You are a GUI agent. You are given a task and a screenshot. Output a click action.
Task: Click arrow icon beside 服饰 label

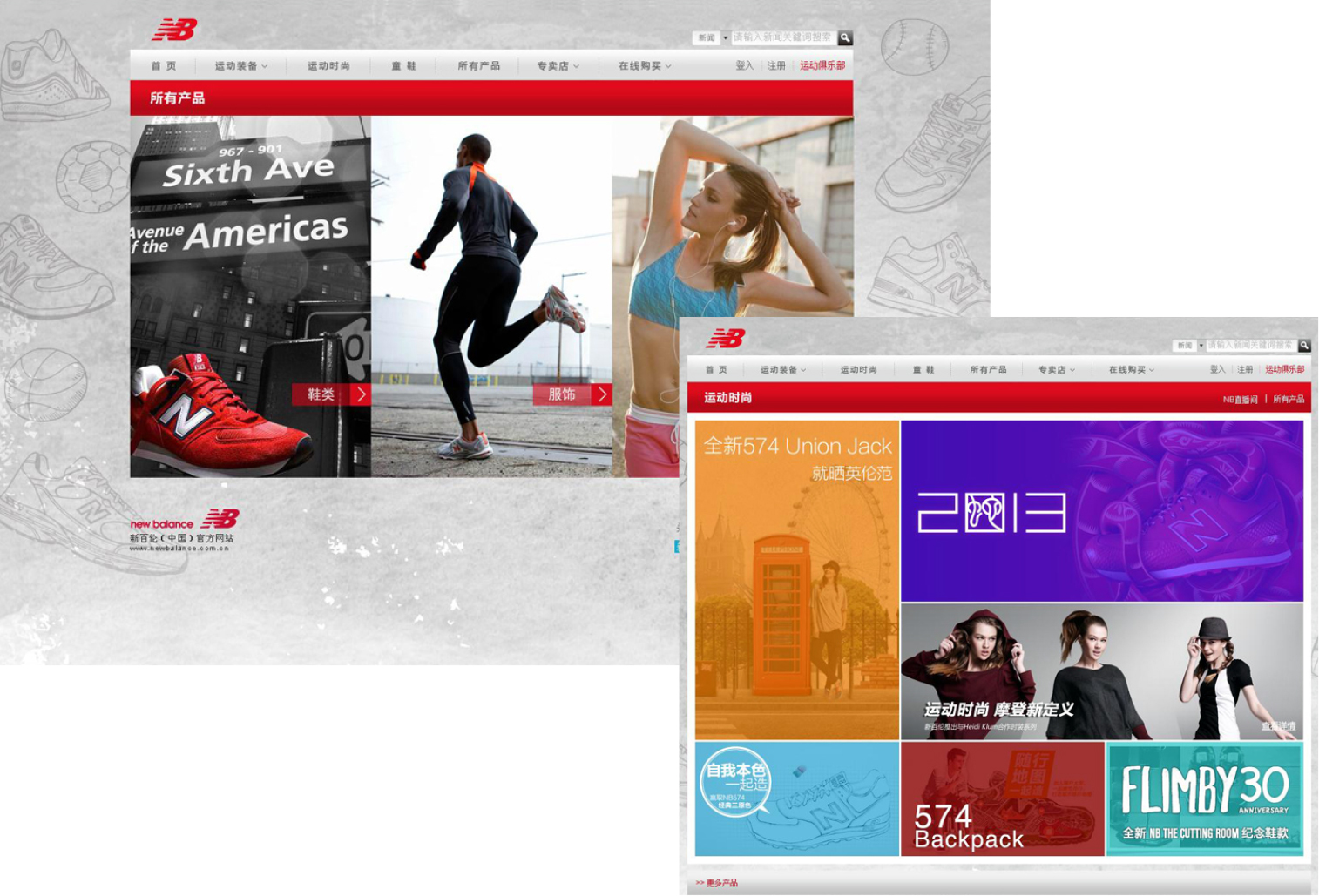pos(601,394)
